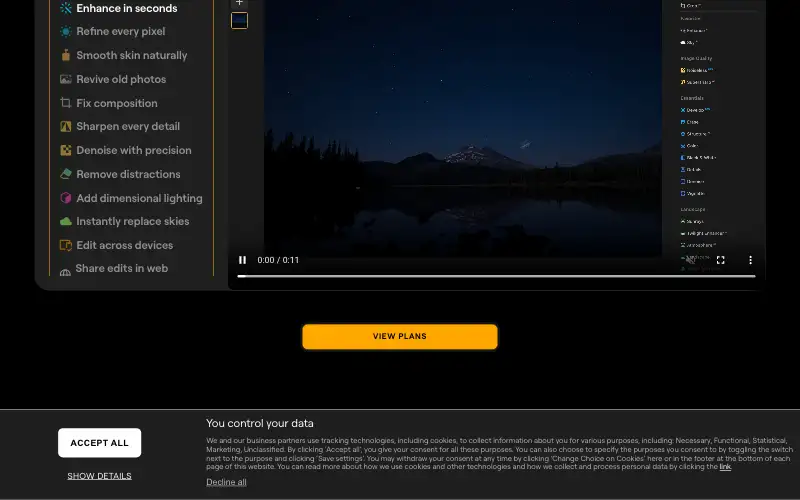Switch to Remove distractions feature
This screenshot has width=800, height=500.
pyautogui.click(x=120, y=174)
